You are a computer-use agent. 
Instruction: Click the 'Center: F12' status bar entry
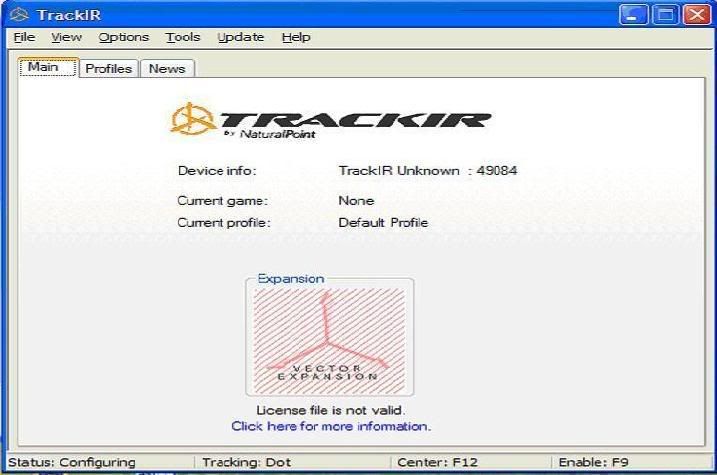(x=438, y=462)
